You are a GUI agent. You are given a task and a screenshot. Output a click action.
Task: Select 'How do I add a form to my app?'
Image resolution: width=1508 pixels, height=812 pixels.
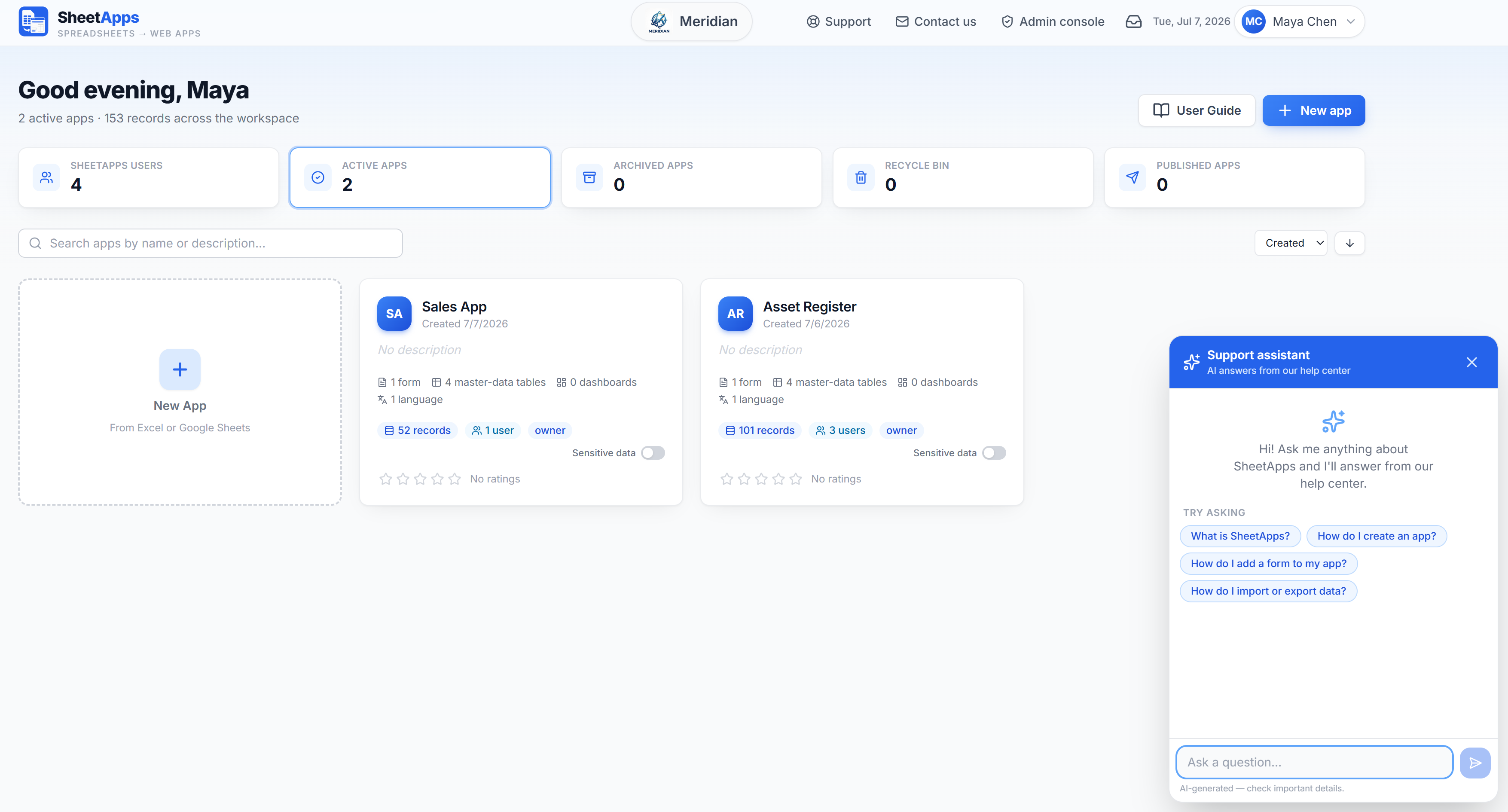1268,563
